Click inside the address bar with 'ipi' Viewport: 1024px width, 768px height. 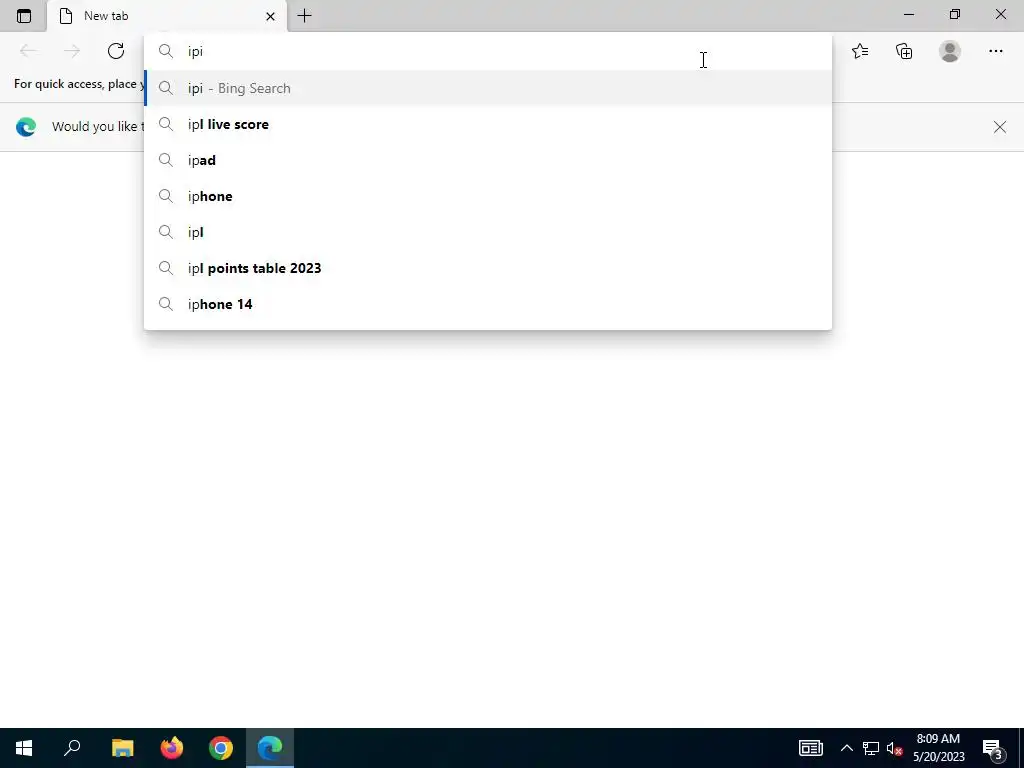tap(488, 51)
